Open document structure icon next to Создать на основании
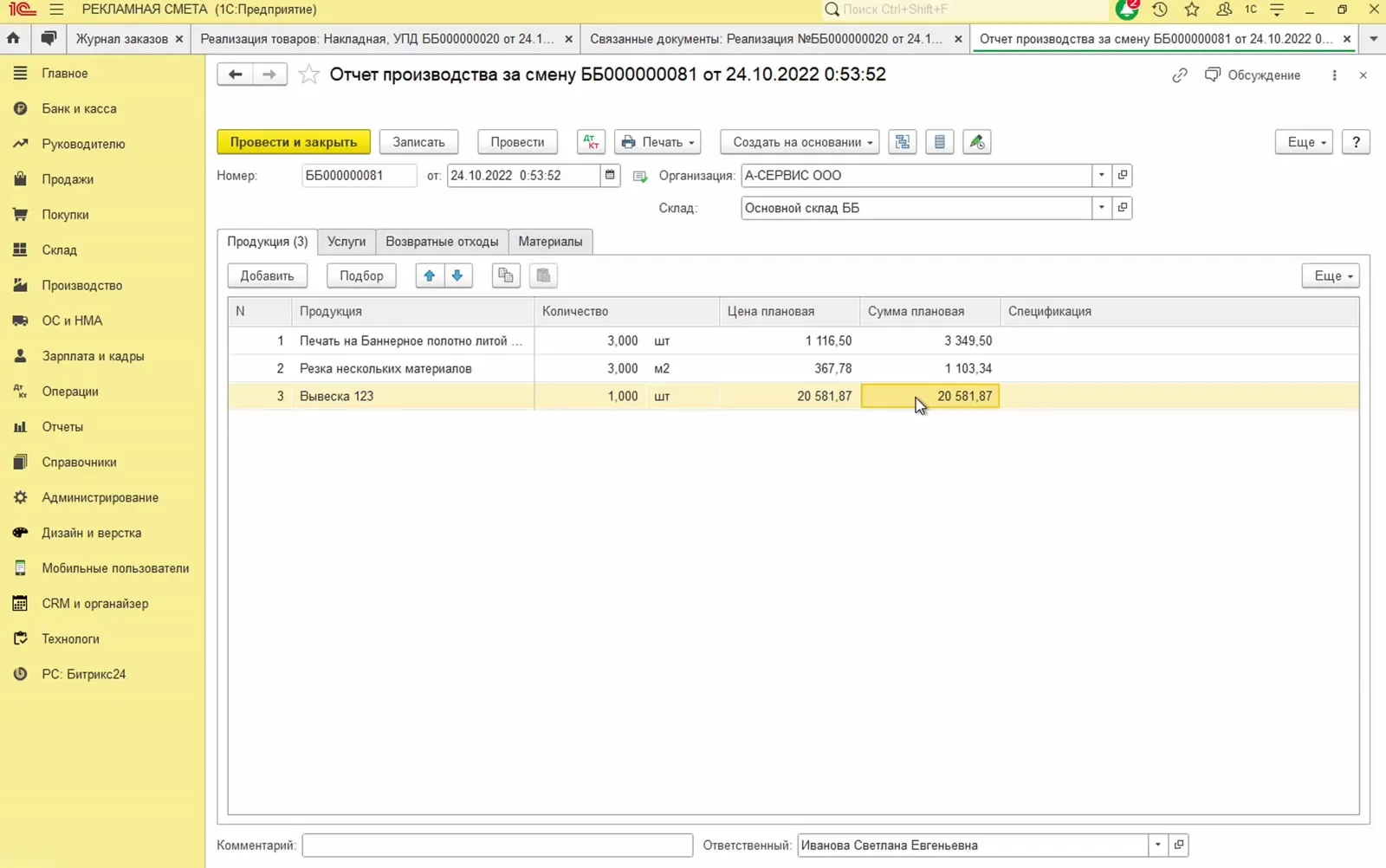Screen dimensions: 1386x868 click(902, 142)
